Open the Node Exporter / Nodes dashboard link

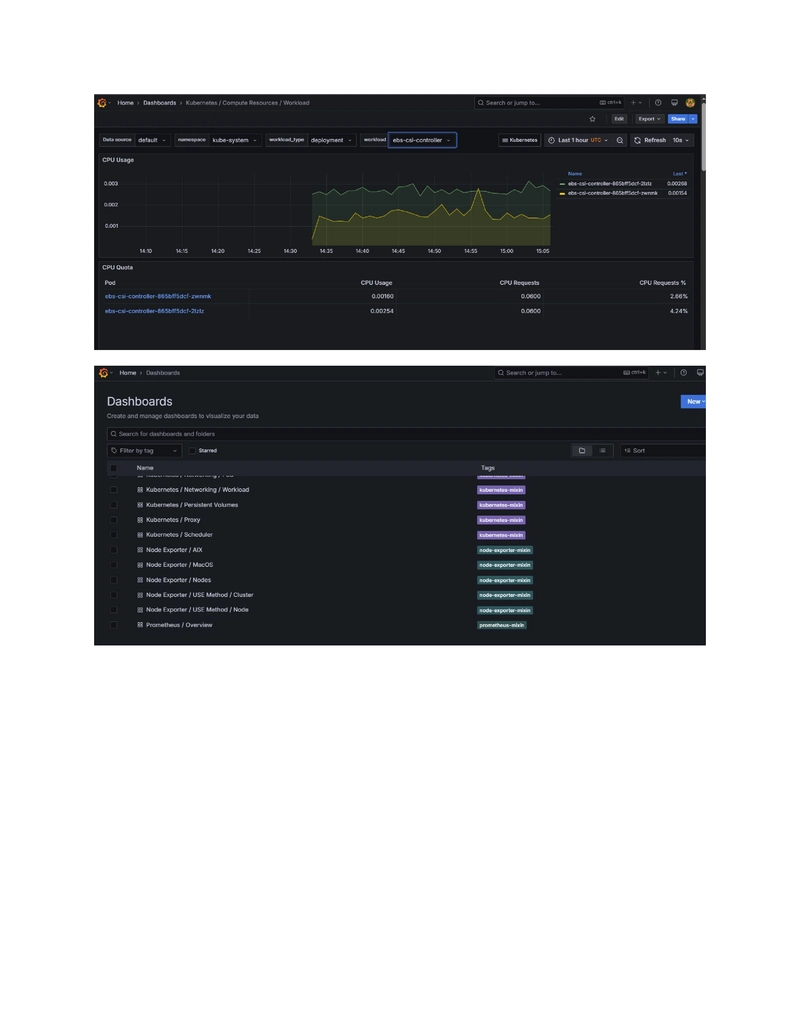[x=178, y=580]
